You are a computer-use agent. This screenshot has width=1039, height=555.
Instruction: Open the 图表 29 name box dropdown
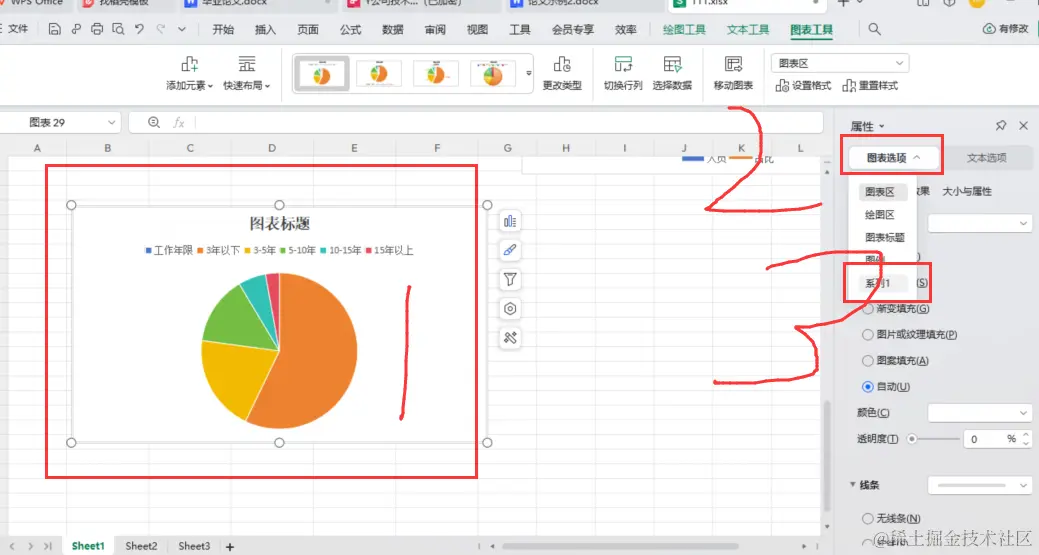click(111, 123)
